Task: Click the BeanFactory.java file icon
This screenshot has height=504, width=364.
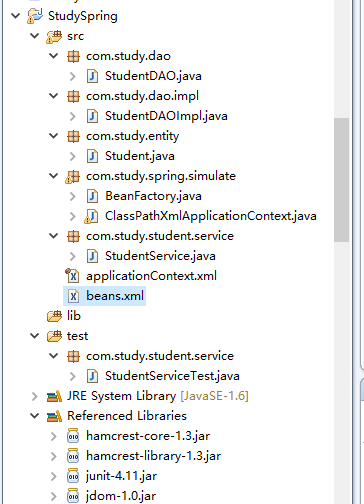Action: coord(92,196)
